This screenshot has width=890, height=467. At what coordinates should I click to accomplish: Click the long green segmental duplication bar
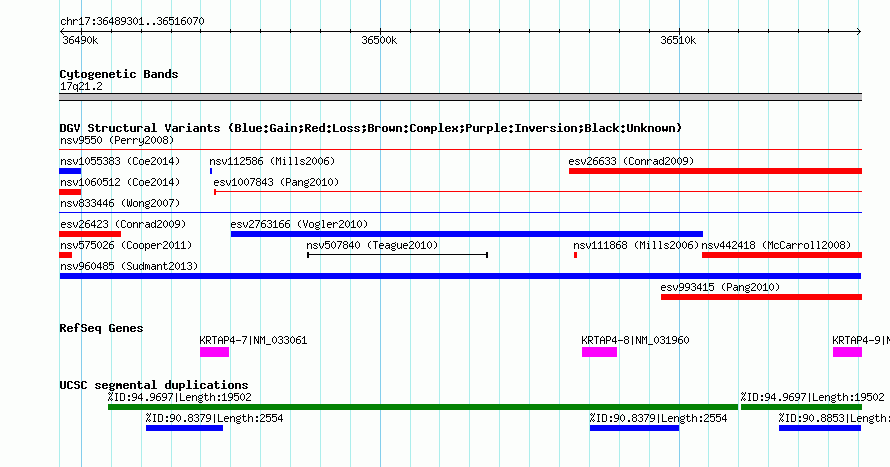pos(423,407)
